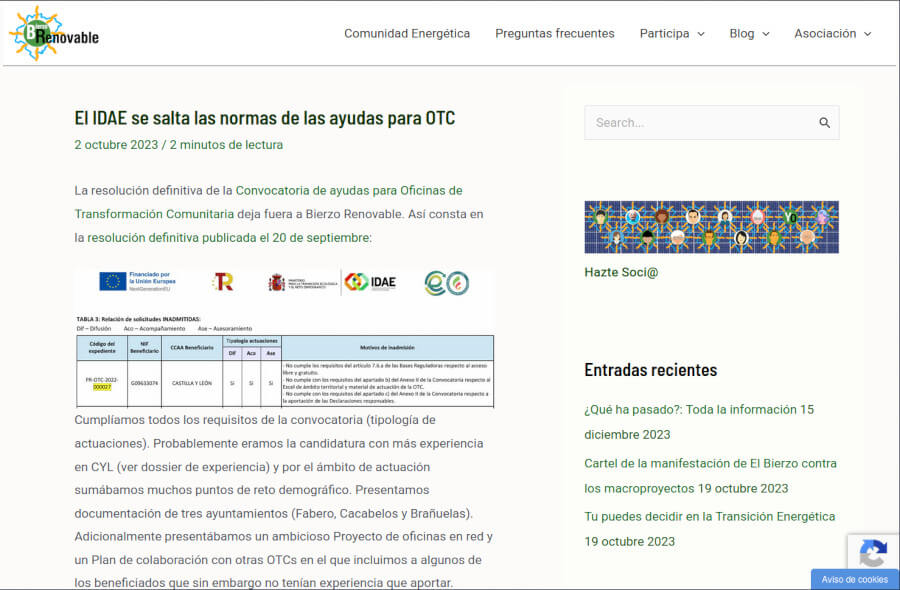Click the search magnifier icon
The image size is (900, 590).
[824, 123]
